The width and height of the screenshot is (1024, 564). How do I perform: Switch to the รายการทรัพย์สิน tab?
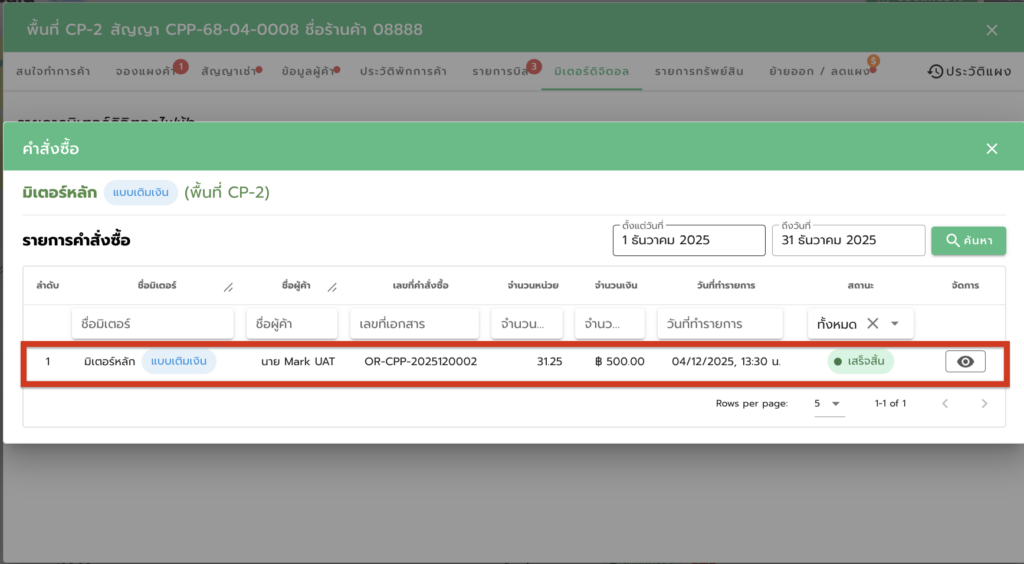click(701, 72)
